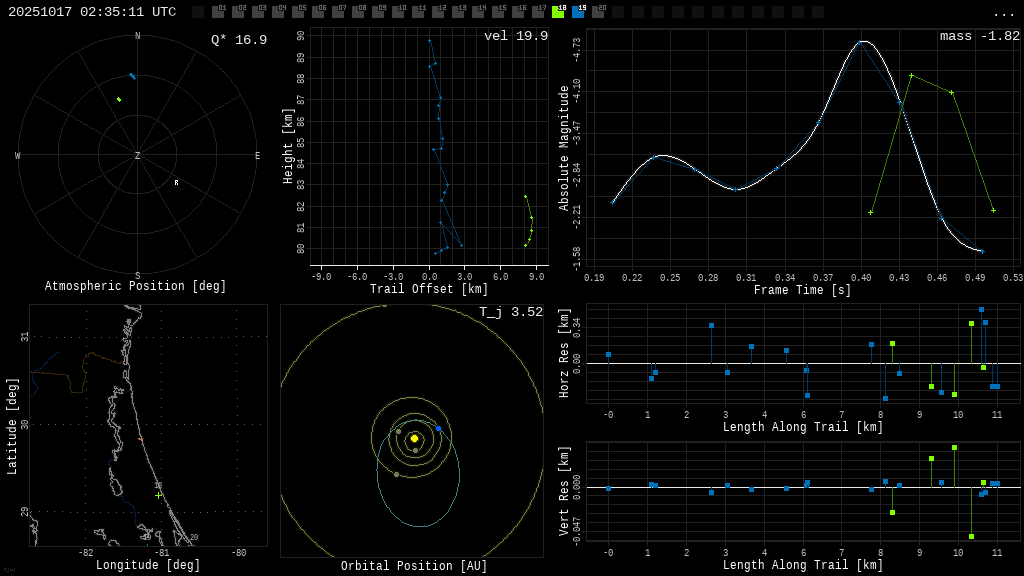Open the three-dot overflow menu
The image size is (1024, 576).
coord(1003,13)
